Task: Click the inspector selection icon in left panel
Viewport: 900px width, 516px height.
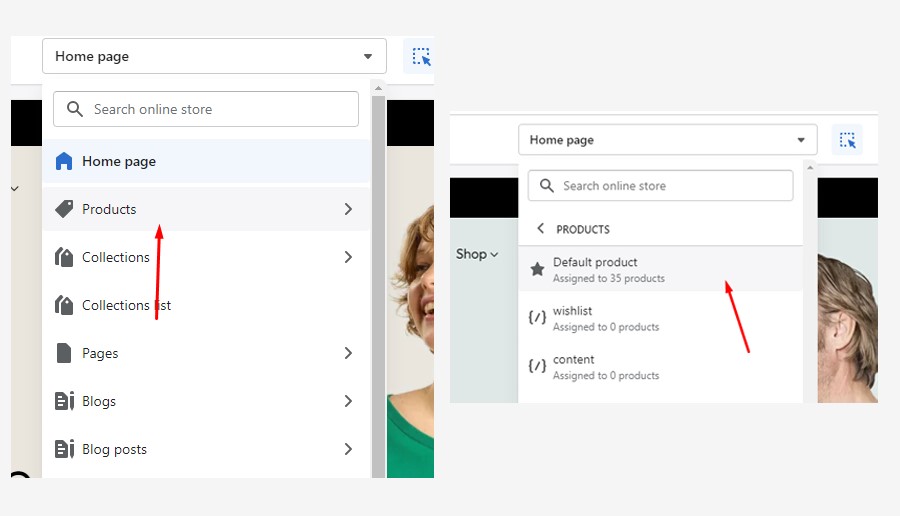Action: click(x=421, y=56)
